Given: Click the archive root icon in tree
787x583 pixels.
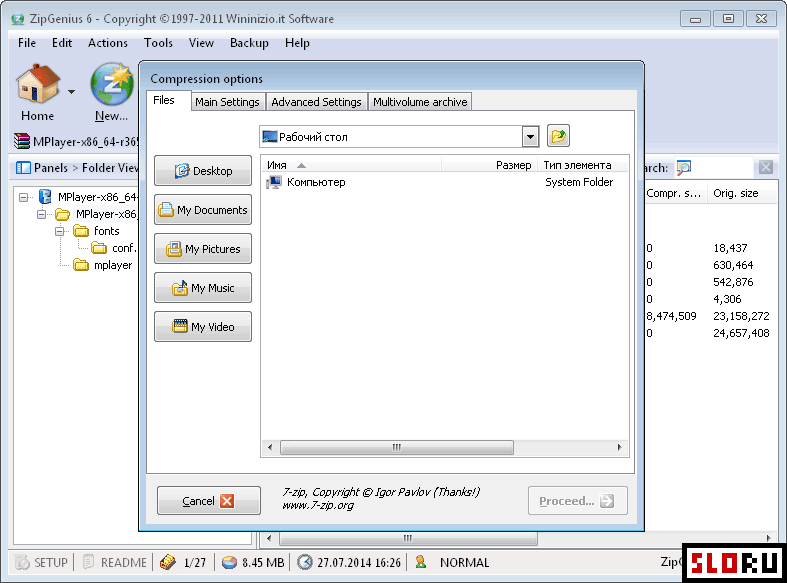Looking at the screenshot, I should (45, 197).
